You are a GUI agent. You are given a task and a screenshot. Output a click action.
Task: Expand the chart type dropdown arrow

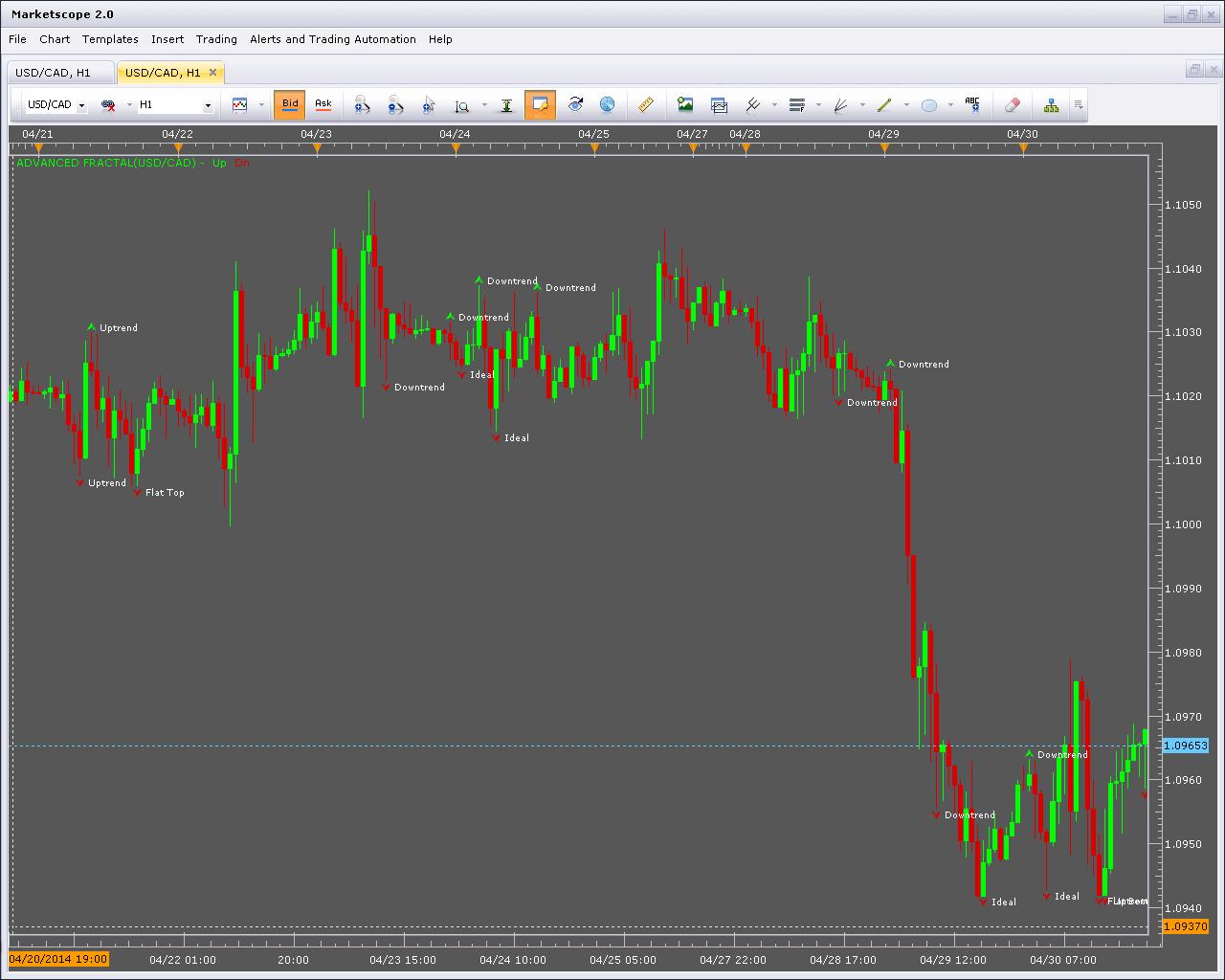(261, 105)
